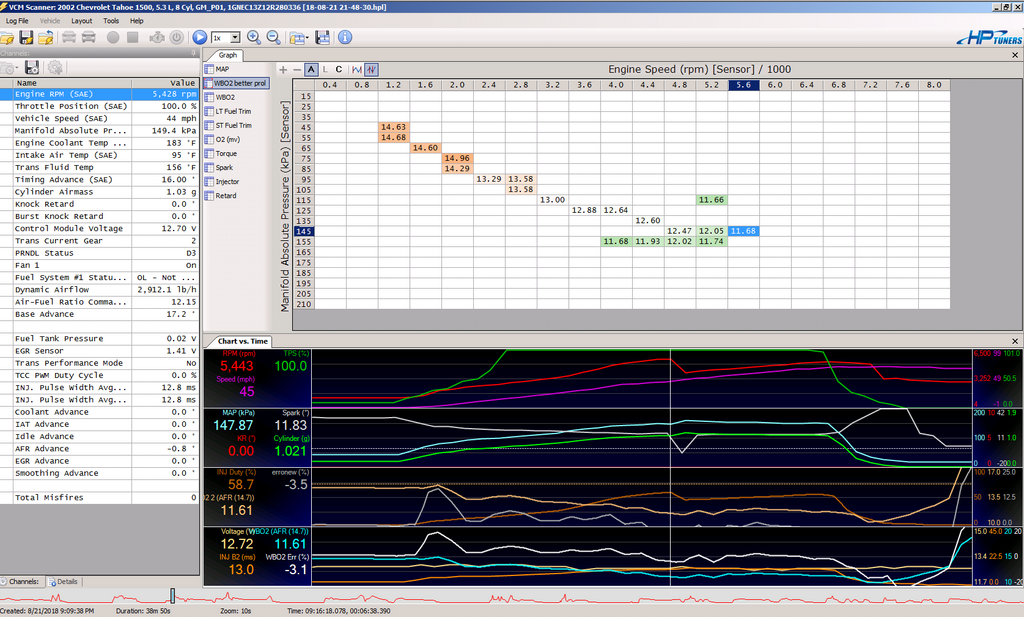
Task: Select the Total Misfires row
Action: [99, 498]
